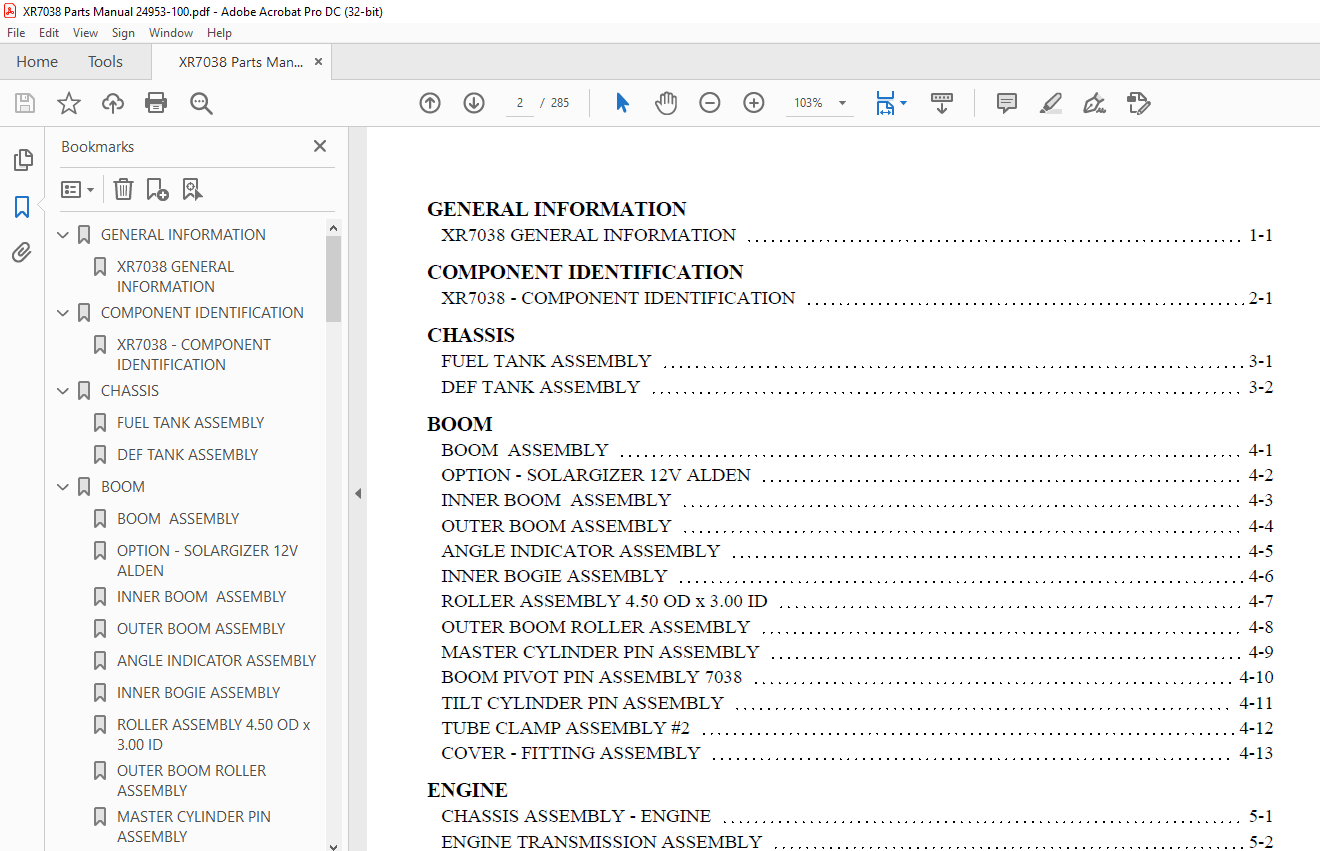
Task: Open the Sign menu
Action: coord(123,33)
